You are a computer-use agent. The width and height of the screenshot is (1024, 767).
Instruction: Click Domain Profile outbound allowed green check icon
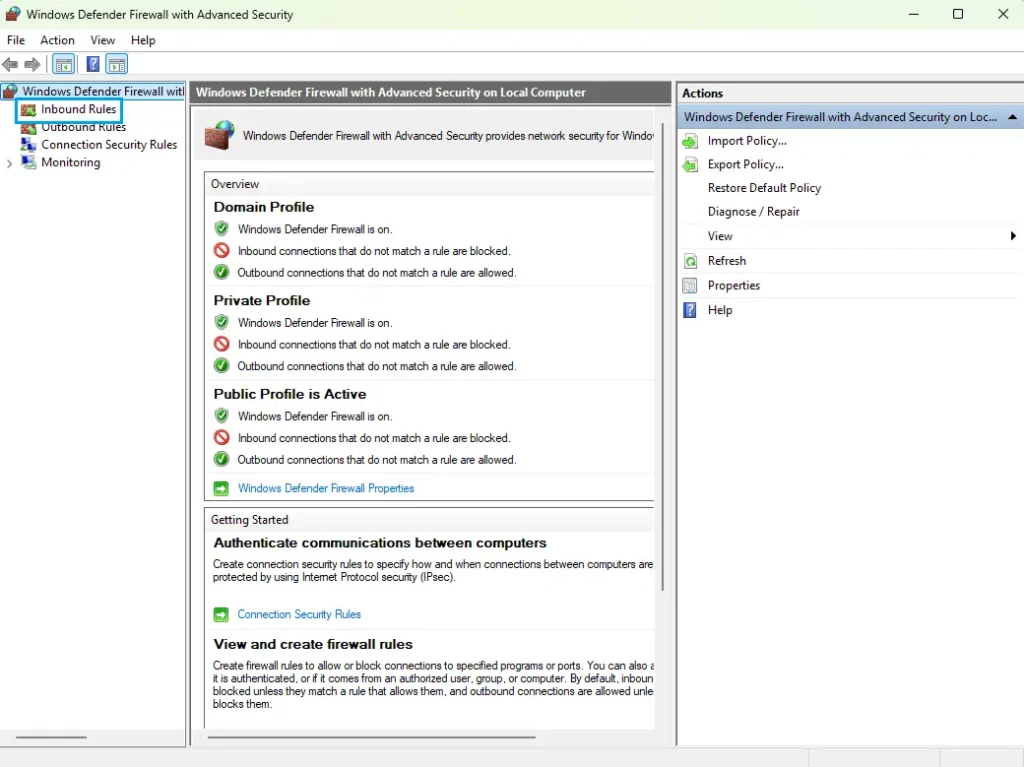point(221,272)
